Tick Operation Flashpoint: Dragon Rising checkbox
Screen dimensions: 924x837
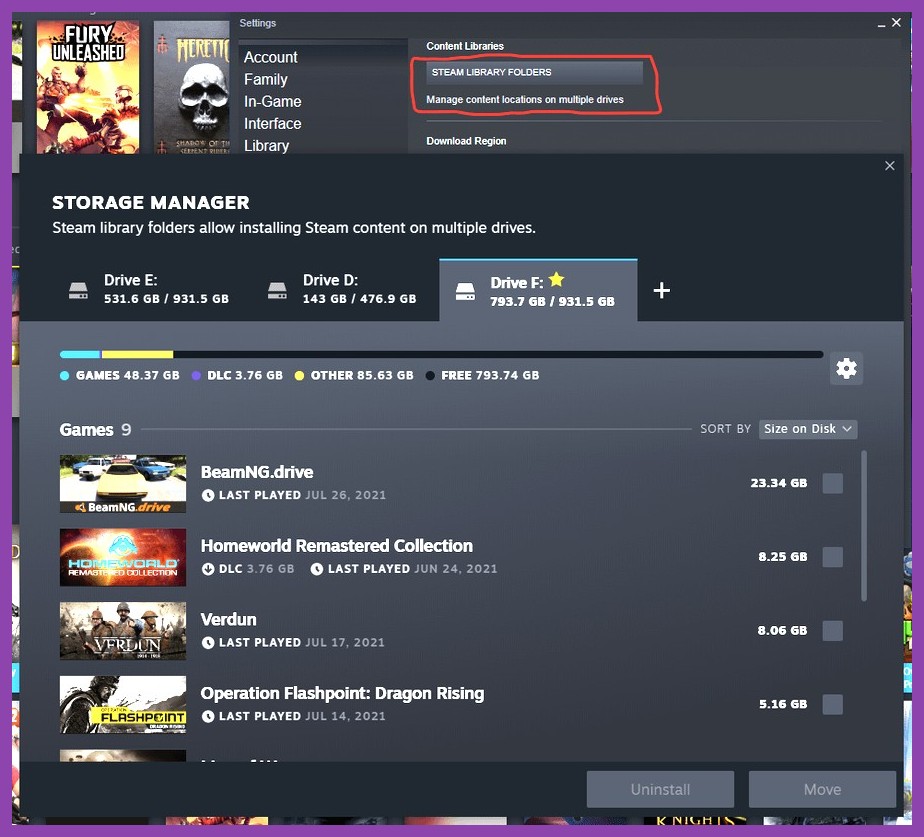pos(833,704)
